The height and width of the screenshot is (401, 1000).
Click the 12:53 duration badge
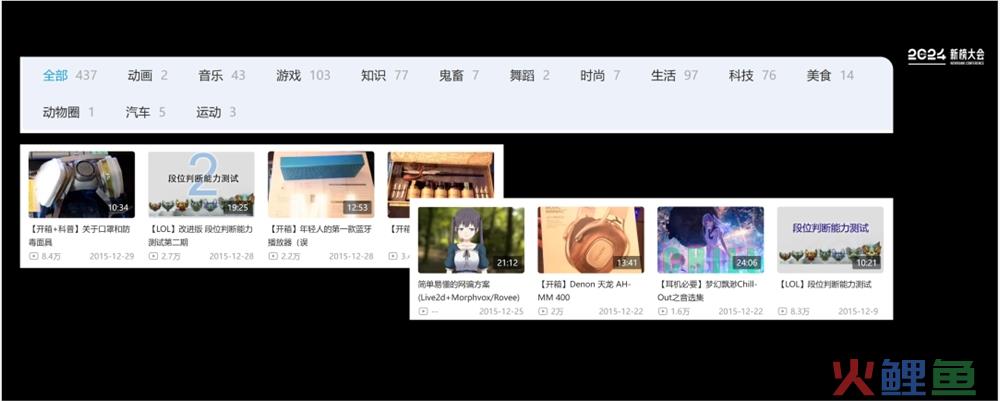[x=357, y=208]
